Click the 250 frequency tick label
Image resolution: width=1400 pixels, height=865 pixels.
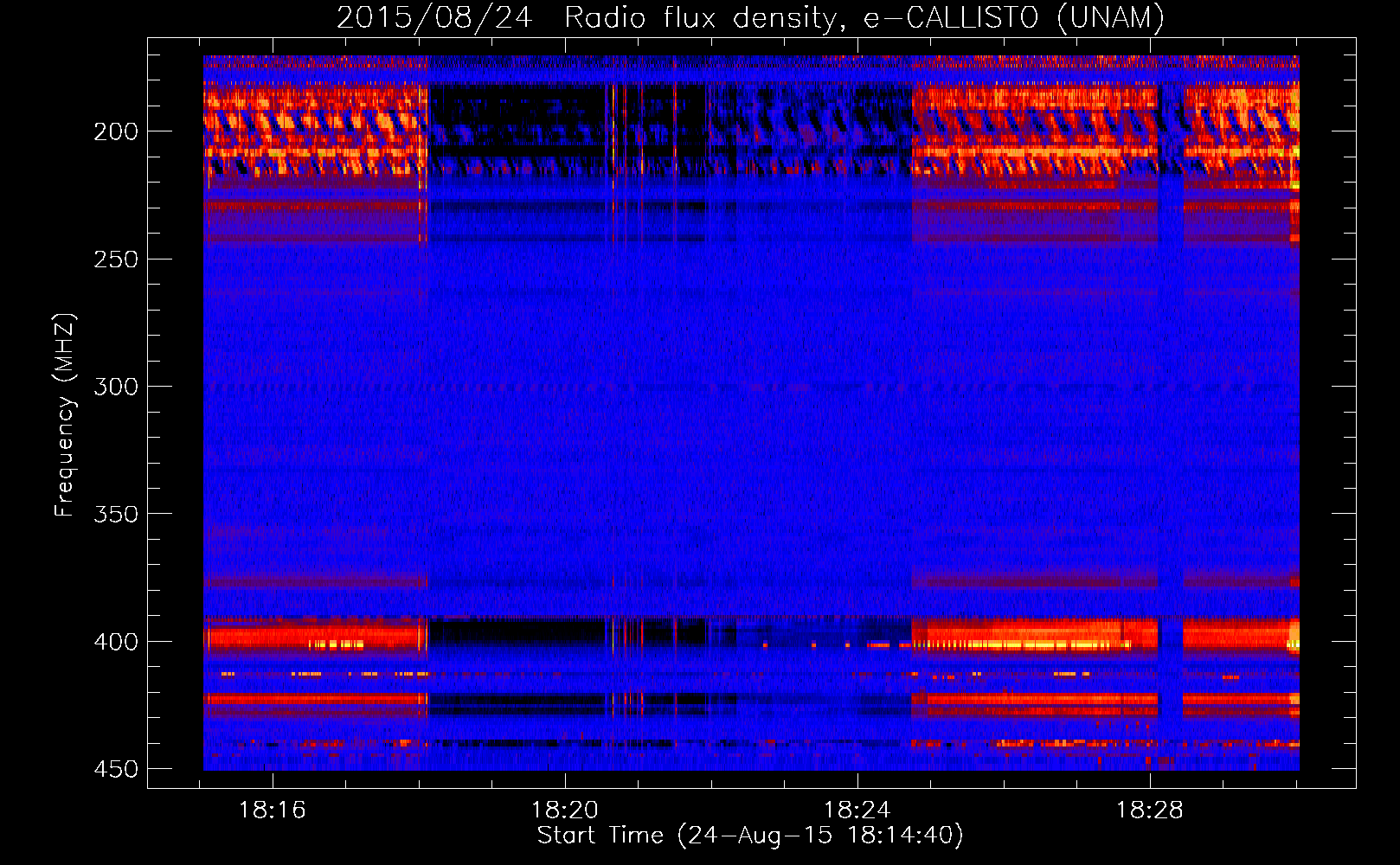point(116,259)
